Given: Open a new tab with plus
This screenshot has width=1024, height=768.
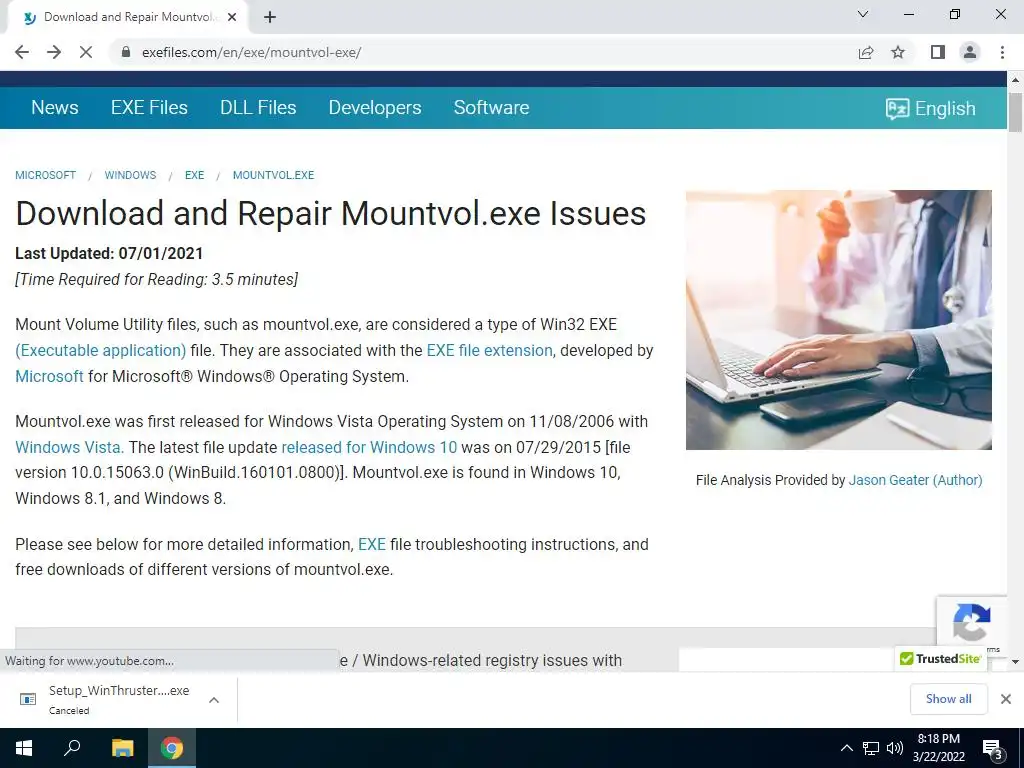Looking at the screenshot, I should coord(270,18).
